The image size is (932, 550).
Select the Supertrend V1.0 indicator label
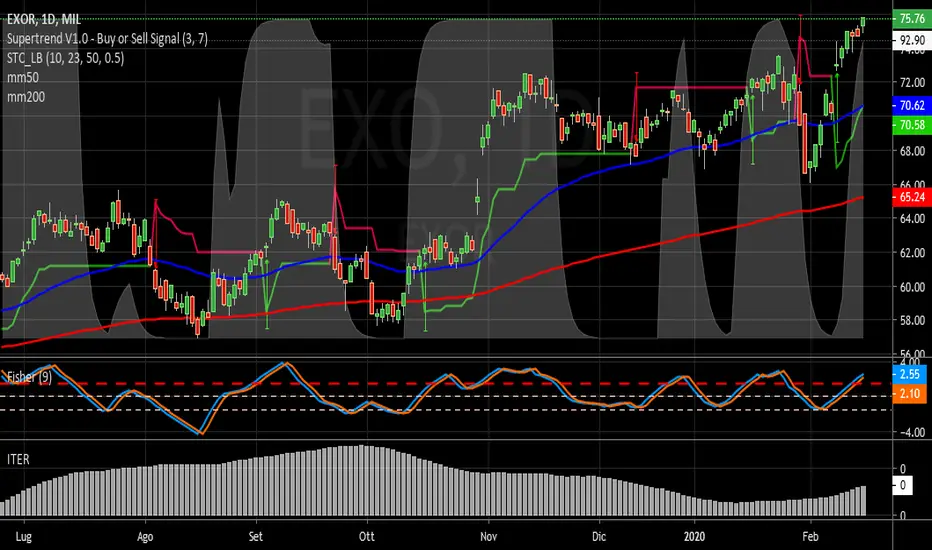click(107, 39)
